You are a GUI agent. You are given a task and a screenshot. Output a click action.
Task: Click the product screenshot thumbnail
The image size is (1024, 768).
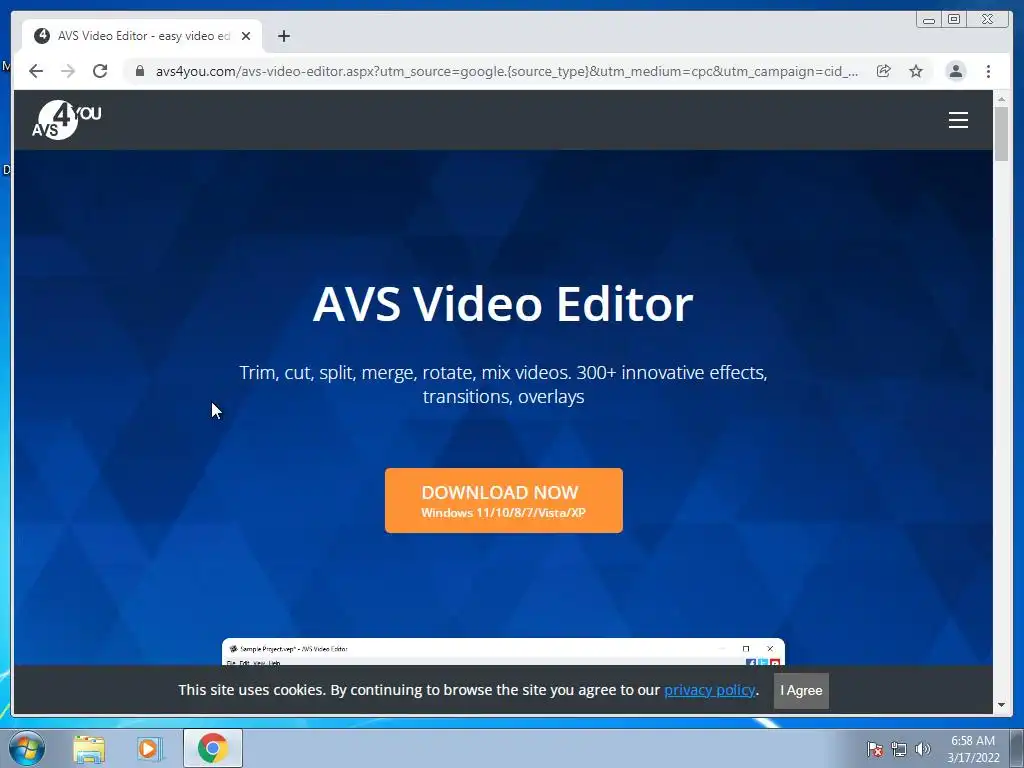click(503, 652)
